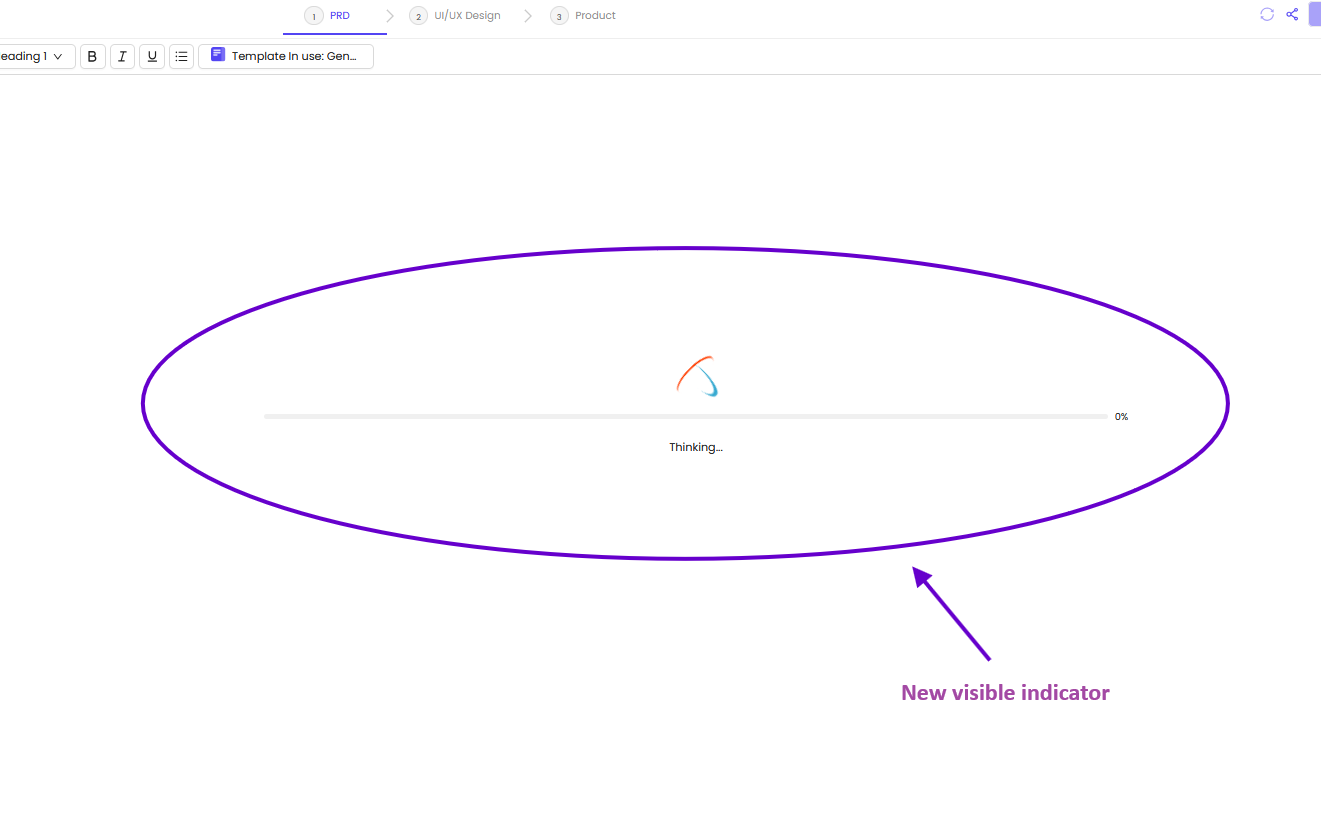Click the 'Thinking...' status text
This screenshot has width=1321, height=832.
pos(696,447)
